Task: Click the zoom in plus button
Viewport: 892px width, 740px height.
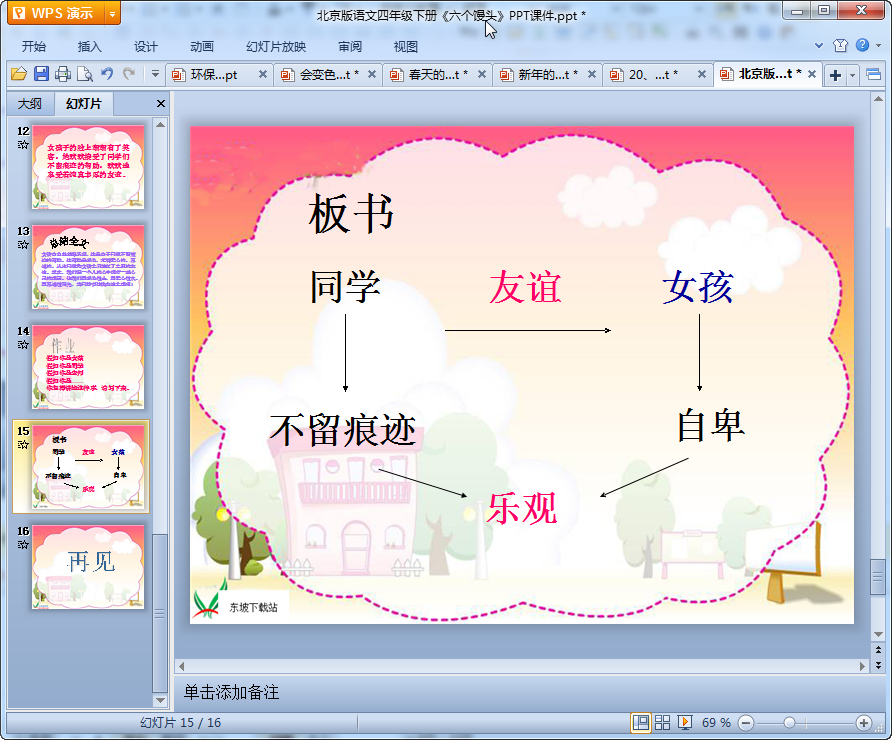Action: click(x=864, y=722)
